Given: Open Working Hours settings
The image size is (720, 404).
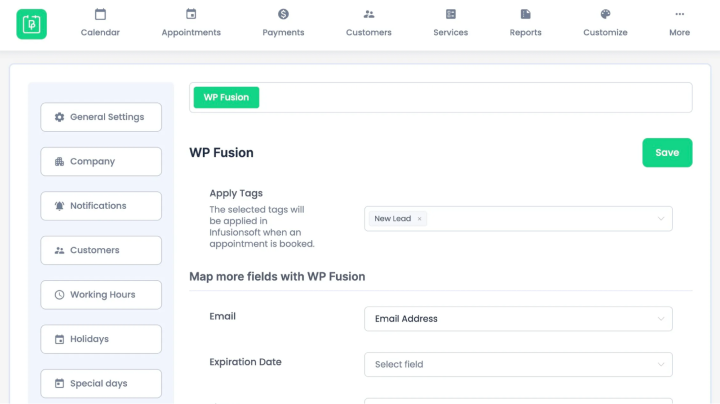Looking at the screenshot, I should 101,295.
